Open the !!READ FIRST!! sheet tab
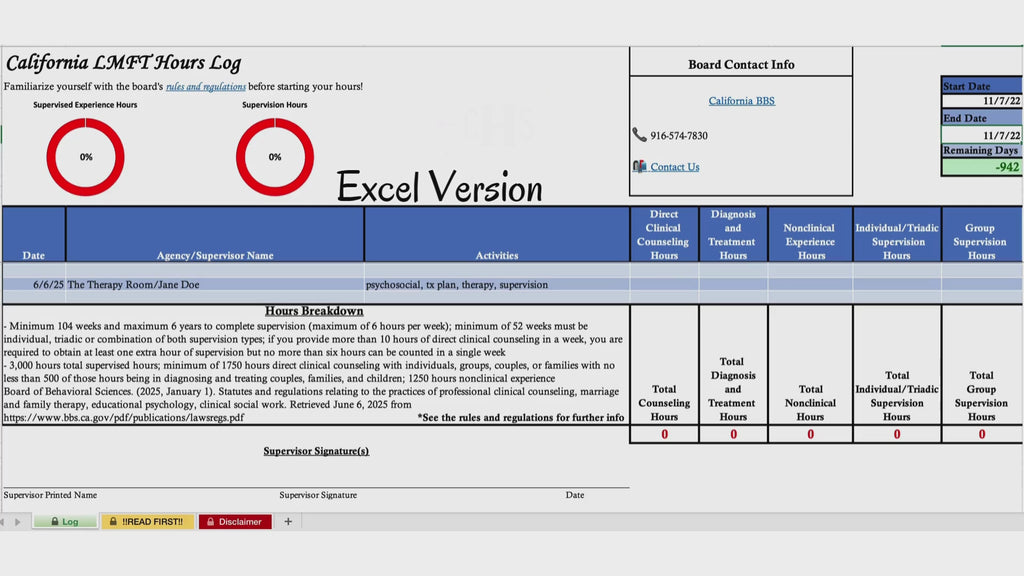 [148, 521]
